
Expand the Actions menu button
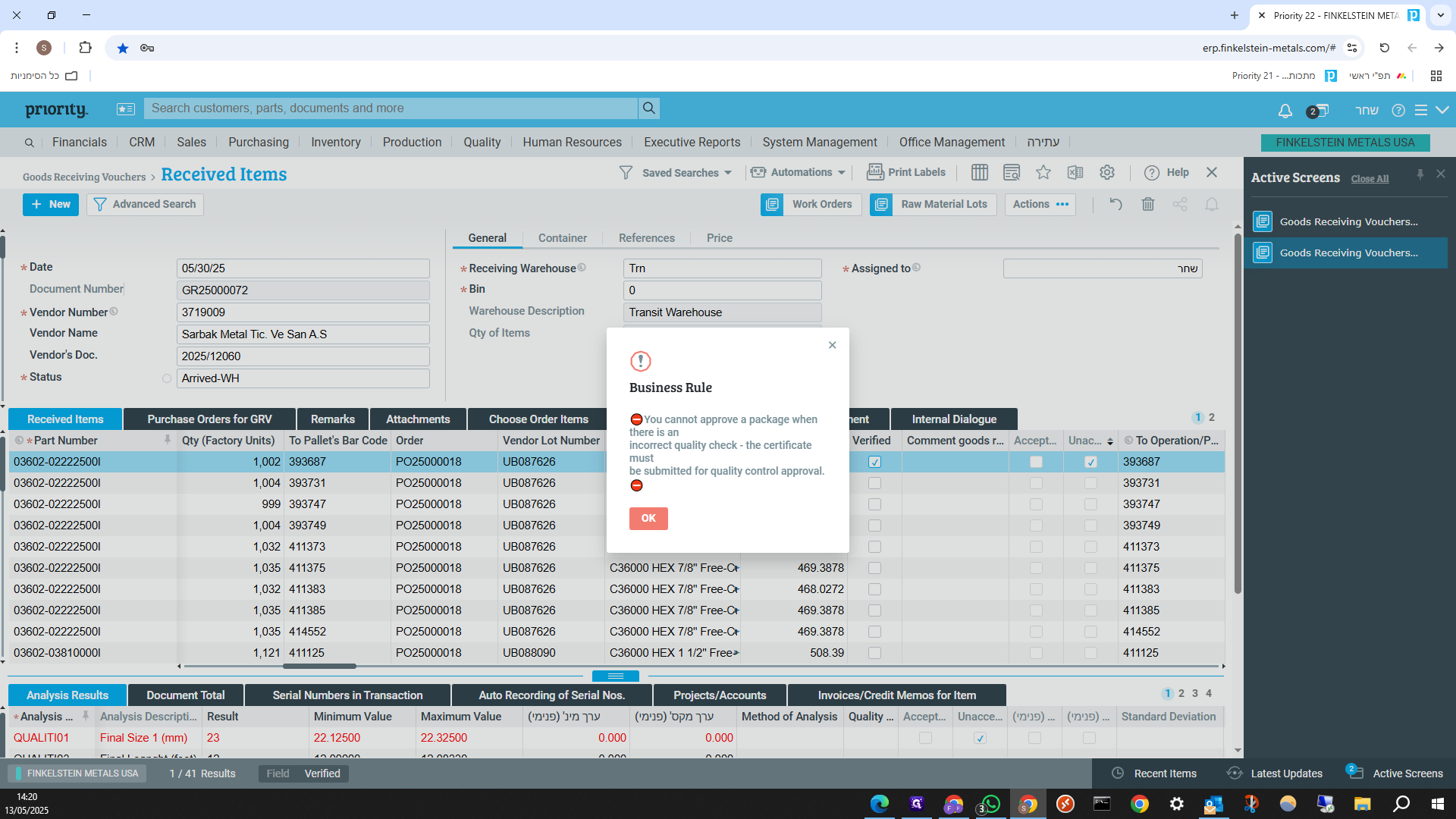tap(1040, 204)
